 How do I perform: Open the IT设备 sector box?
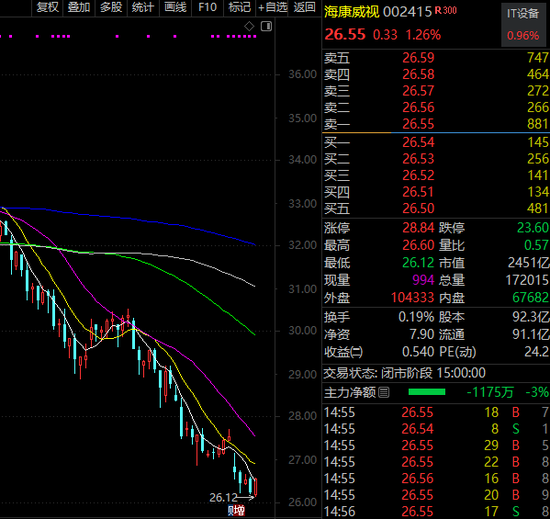(x=523, y=25)
